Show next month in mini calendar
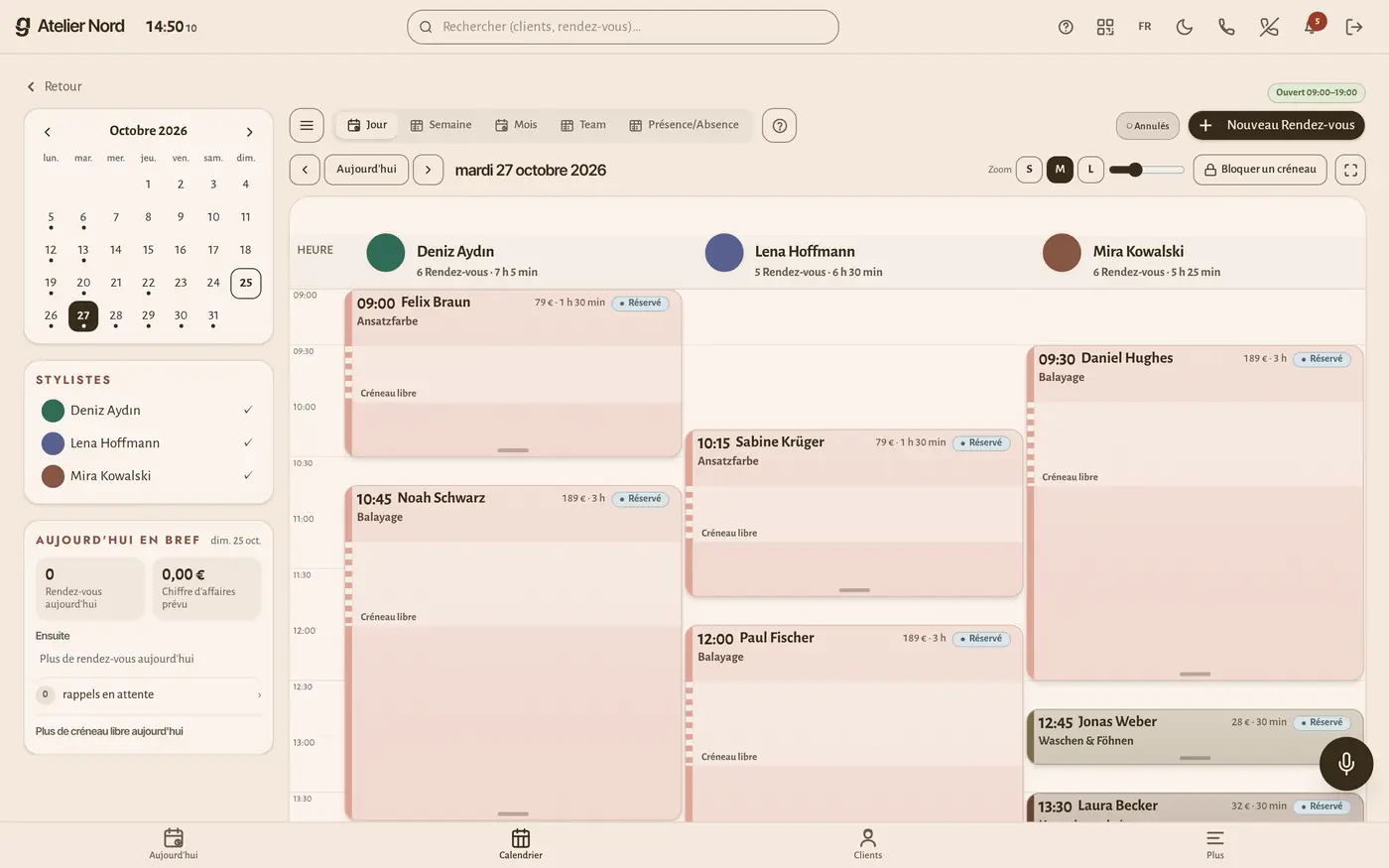Image resolution: width=1389 pixels, height=868 pixels. (249, 132)
